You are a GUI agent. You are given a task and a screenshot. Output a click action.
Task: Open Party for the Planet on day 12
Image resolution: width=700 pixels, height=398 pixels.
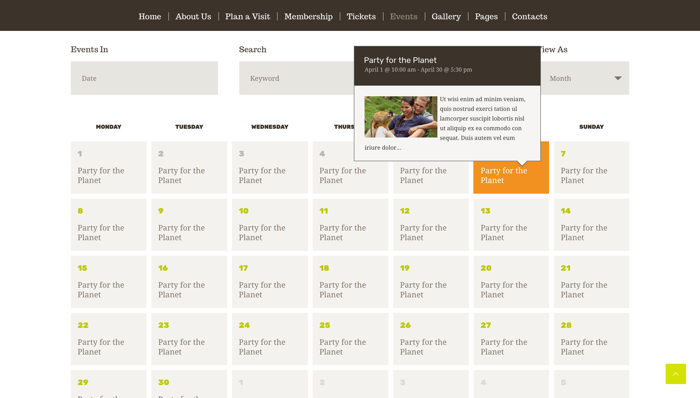[x=423, y=232]
